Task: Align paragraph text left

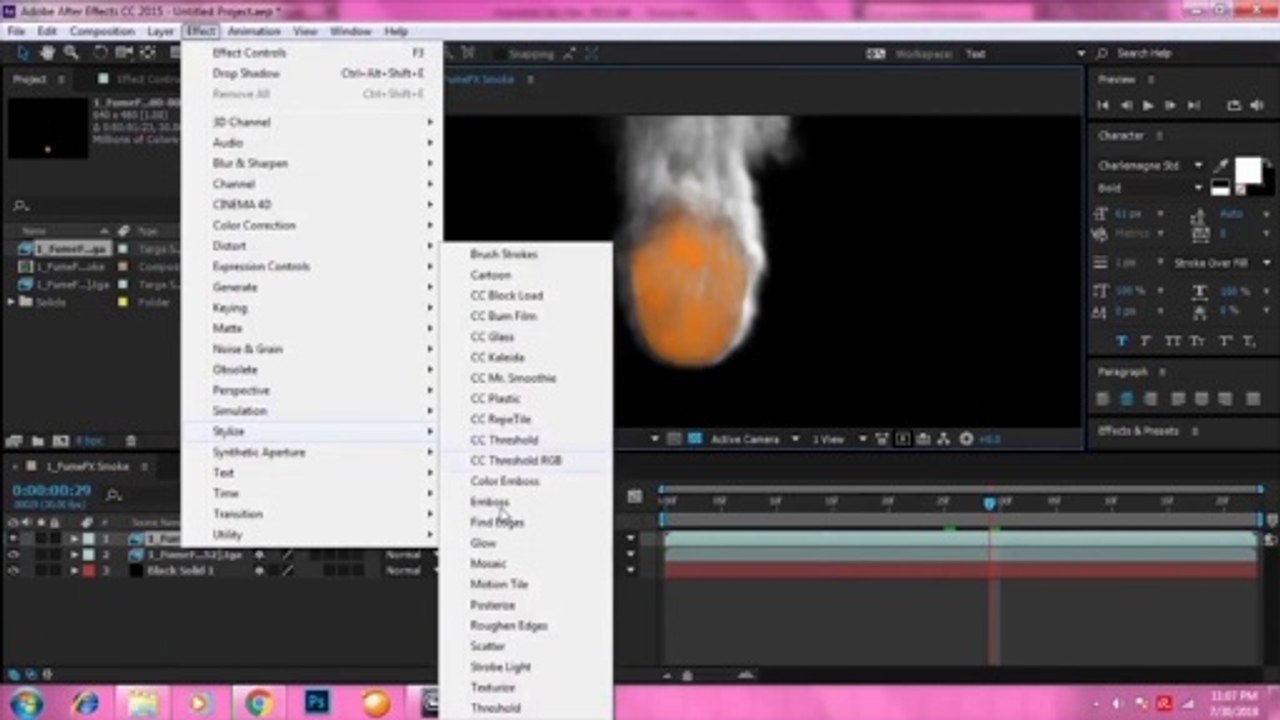Action: [x=1102, y=399]
